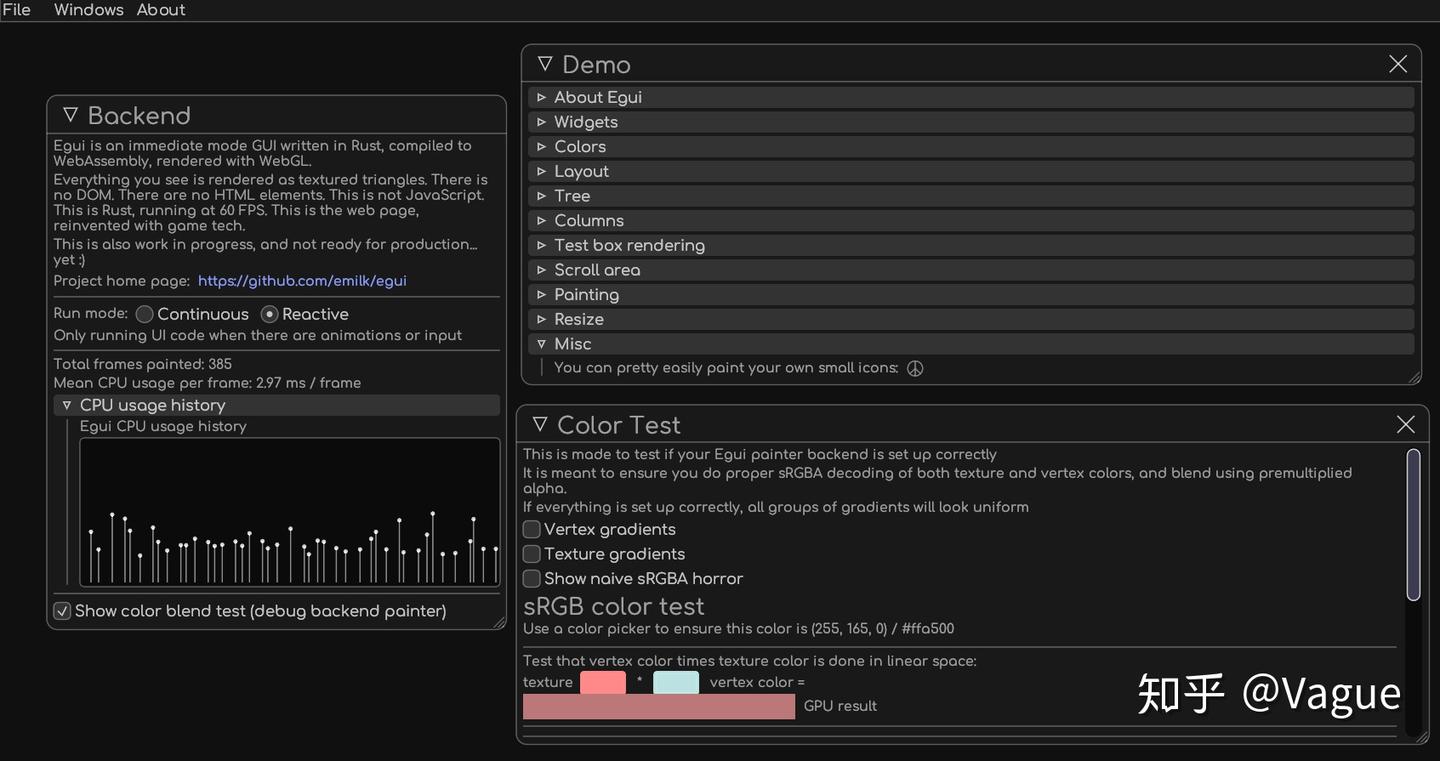This screenshot has height=761, width=1440.
Task: Expand the Widgets section
Action: click(x=970, y=122)
